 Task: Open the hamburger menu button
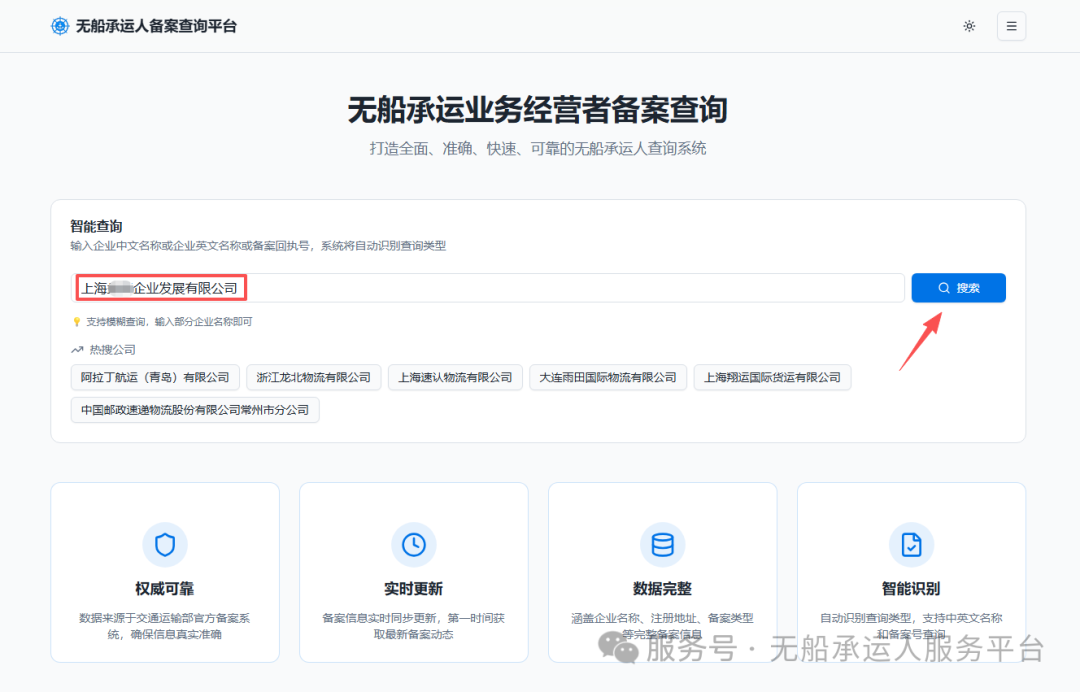1011,26
